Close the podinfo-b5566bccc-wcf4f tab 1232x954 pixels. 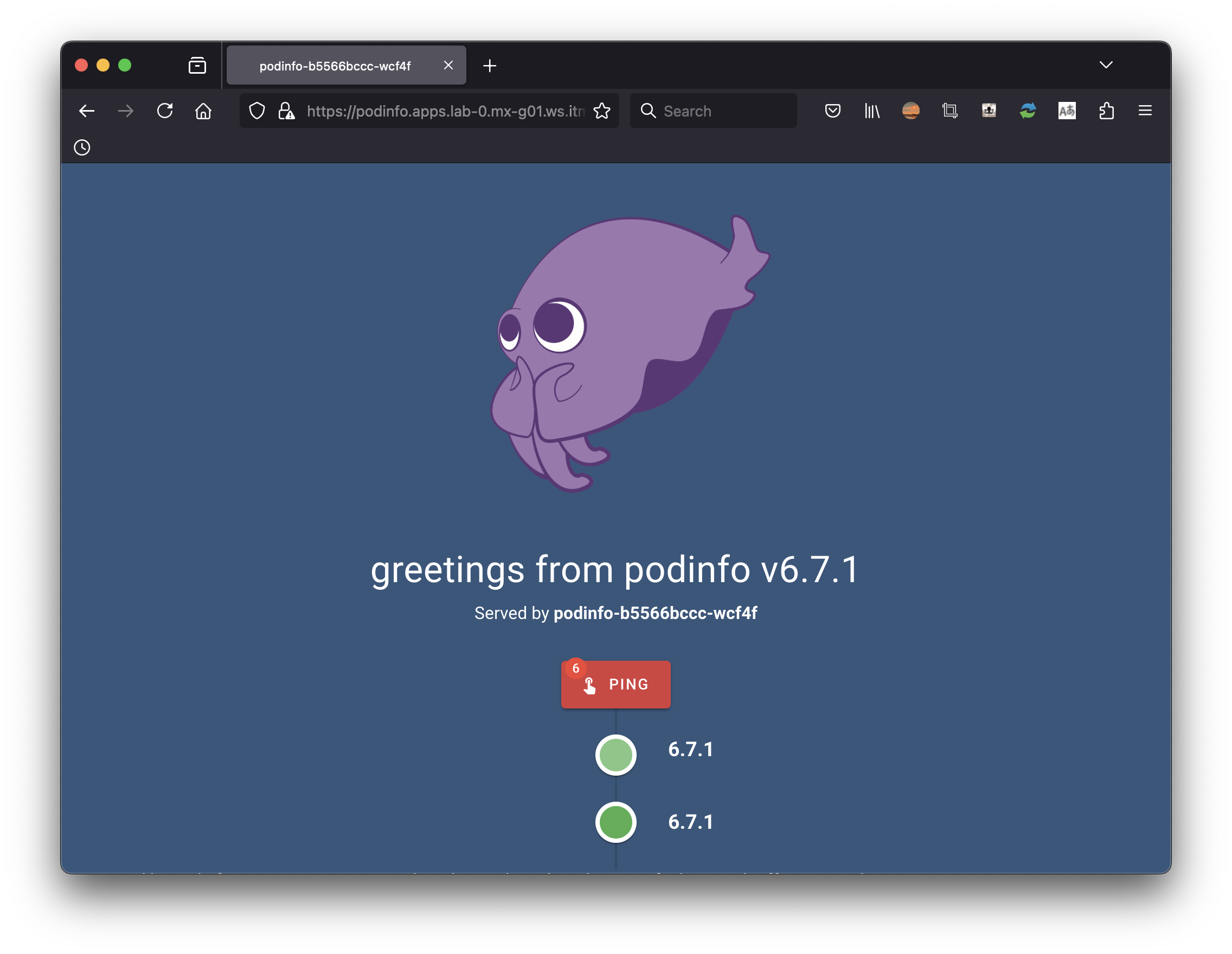(x=448, y=66)
